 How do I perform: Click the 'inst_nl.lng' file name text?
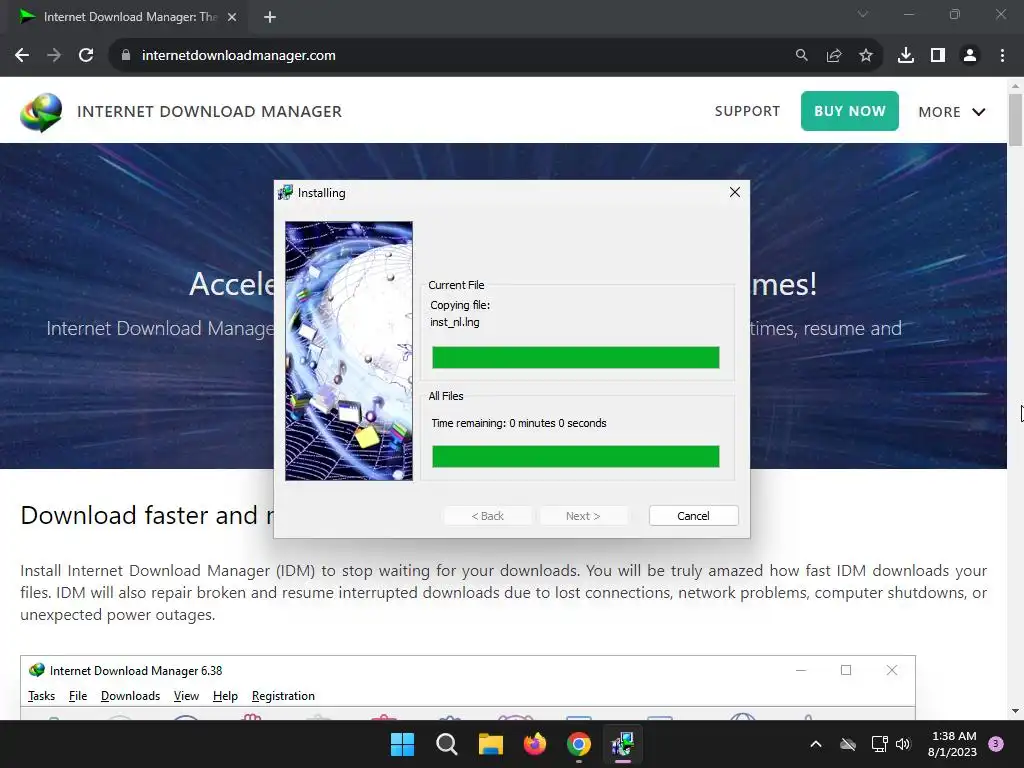(x=455, y=322)
